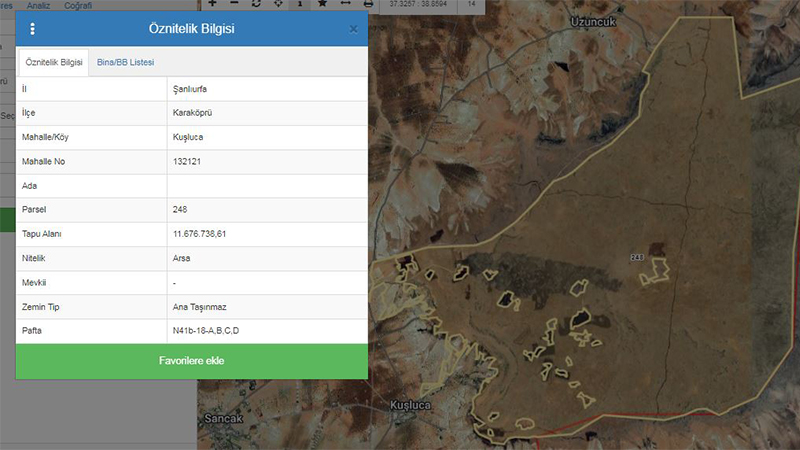The image size is (800, 450).
Task: Click the info query tool icon
Action: point(300,4)
